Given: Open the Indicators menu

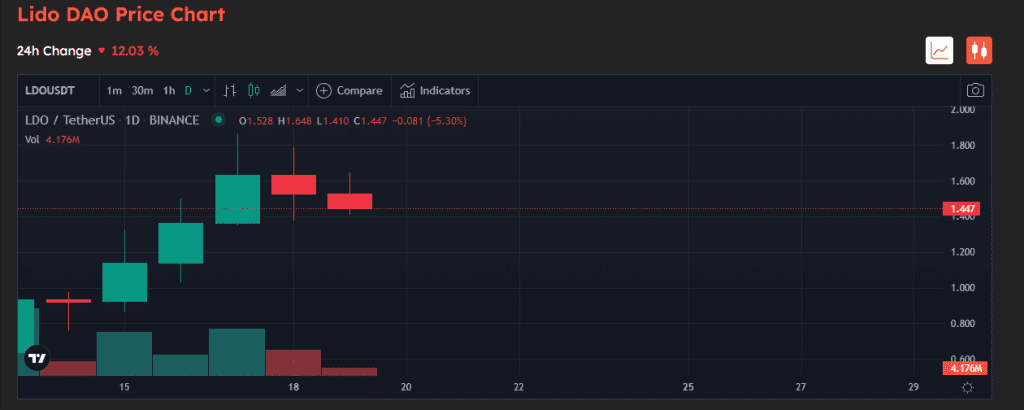Looking at the screenshot, I should pyautogui.click(x=435, y=91).
